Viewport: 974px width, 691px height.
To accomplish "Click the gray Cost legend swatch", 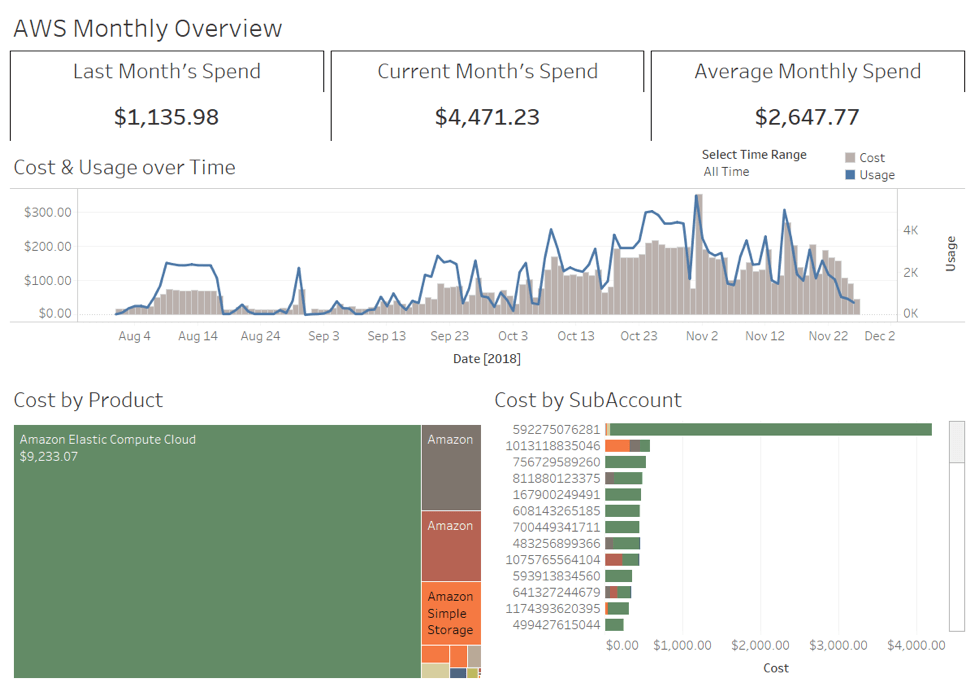I will (x=850, y=158).
